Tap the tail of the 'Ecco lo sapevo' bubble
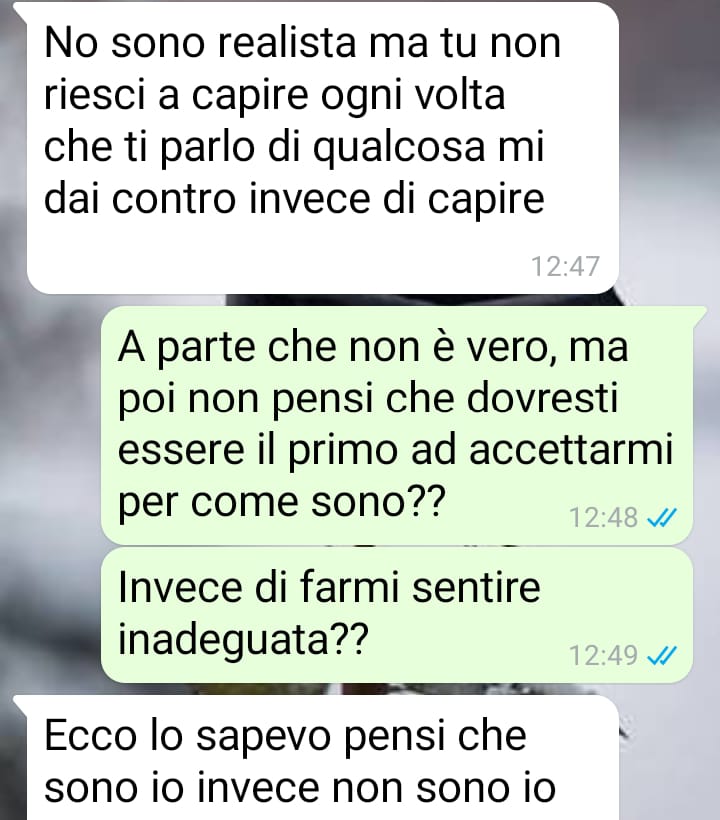 click(x=20, y=703)
